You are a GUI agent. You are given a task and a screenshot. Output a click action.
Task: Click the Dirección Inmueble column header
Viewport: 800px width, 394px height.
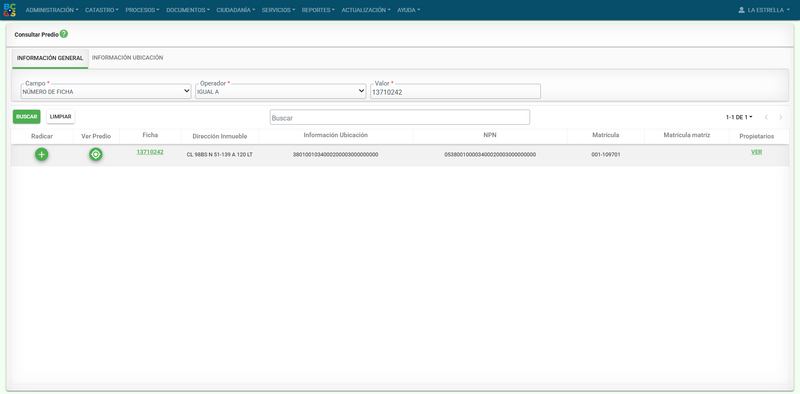click(220, 136)
